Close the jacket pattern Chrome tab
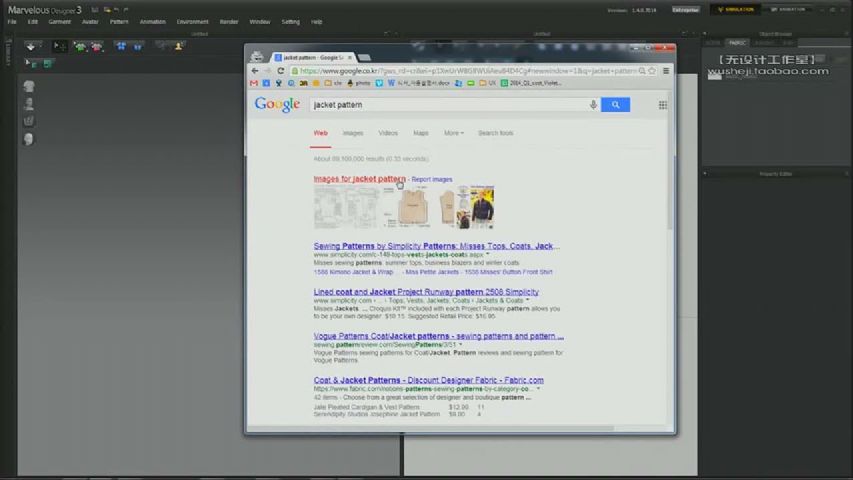This screenshot has width=853, height=480. [349, 58]
